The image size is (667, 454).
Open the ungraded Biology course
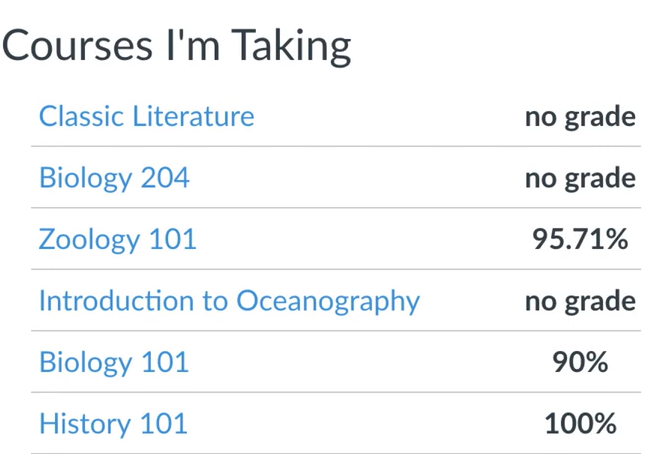(114, 178)
